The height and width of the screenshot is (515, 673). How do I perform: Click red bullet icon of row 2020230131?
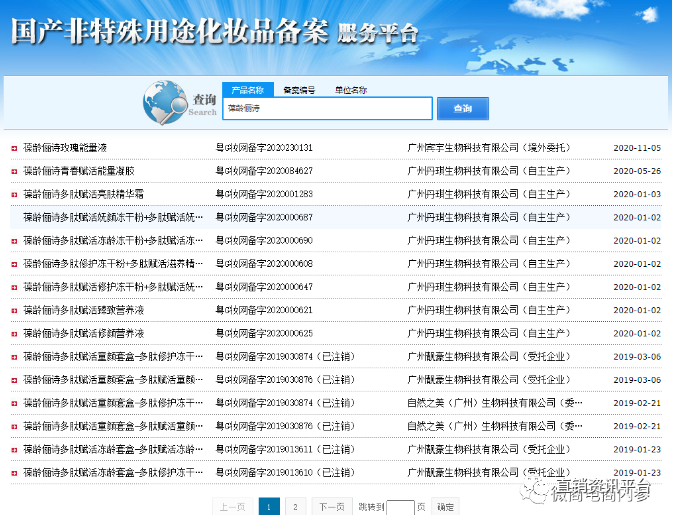click(x=14, y=148)
